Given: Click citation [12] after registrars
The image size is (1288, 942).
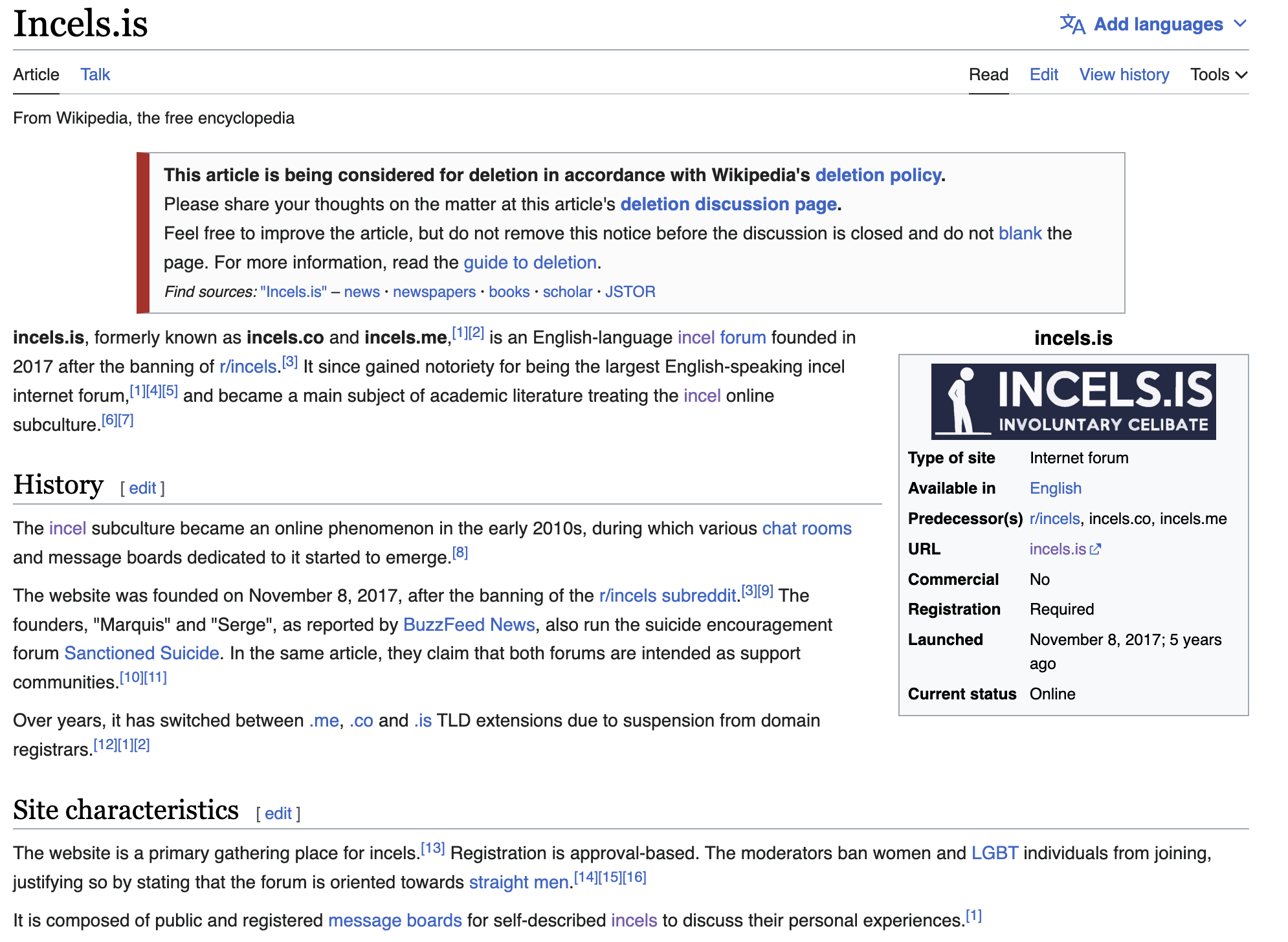Looking at the screenshot, I should (x=105, y=744).
